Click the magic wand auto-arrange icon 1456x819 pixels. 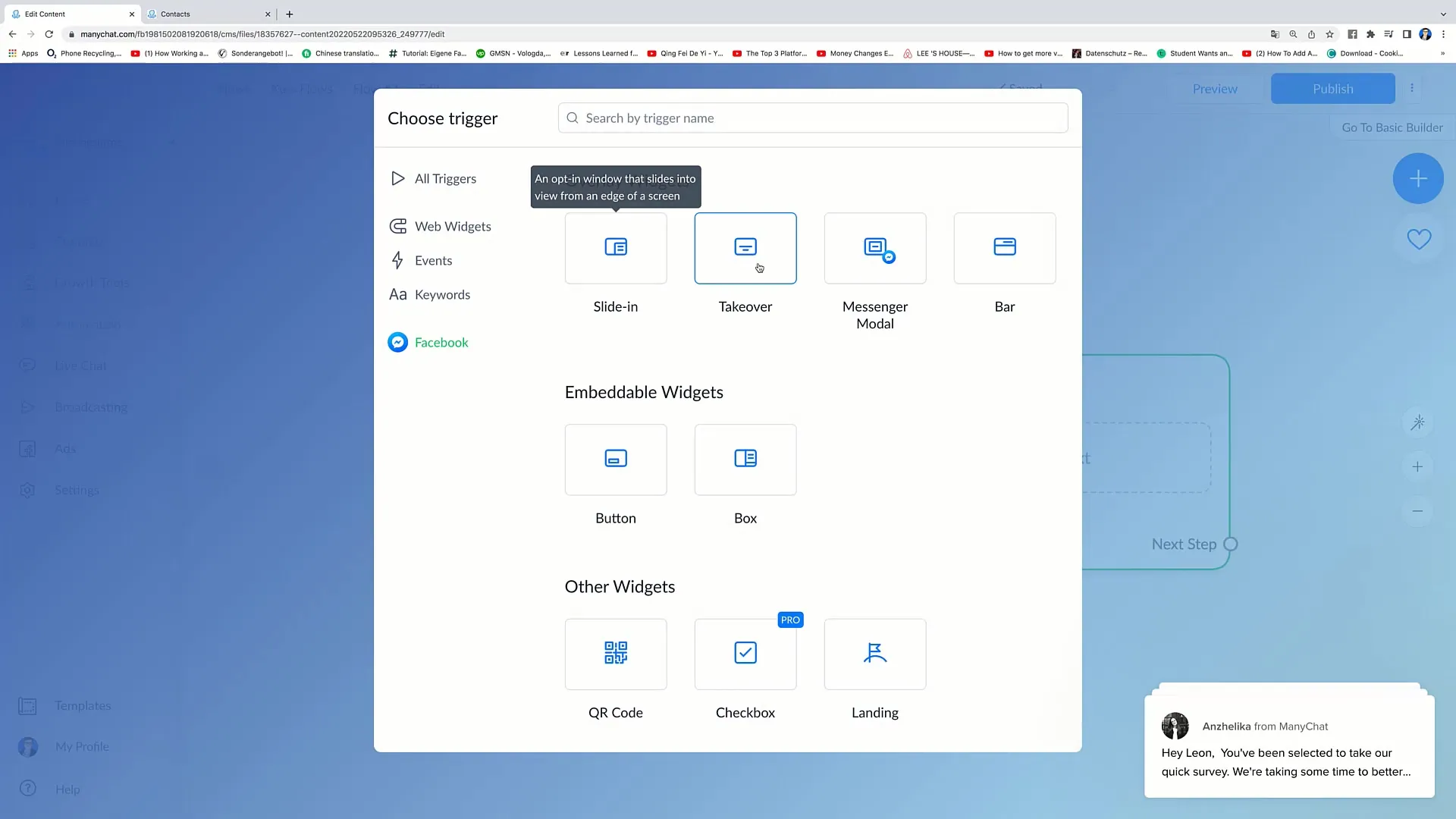(1417, 422)
